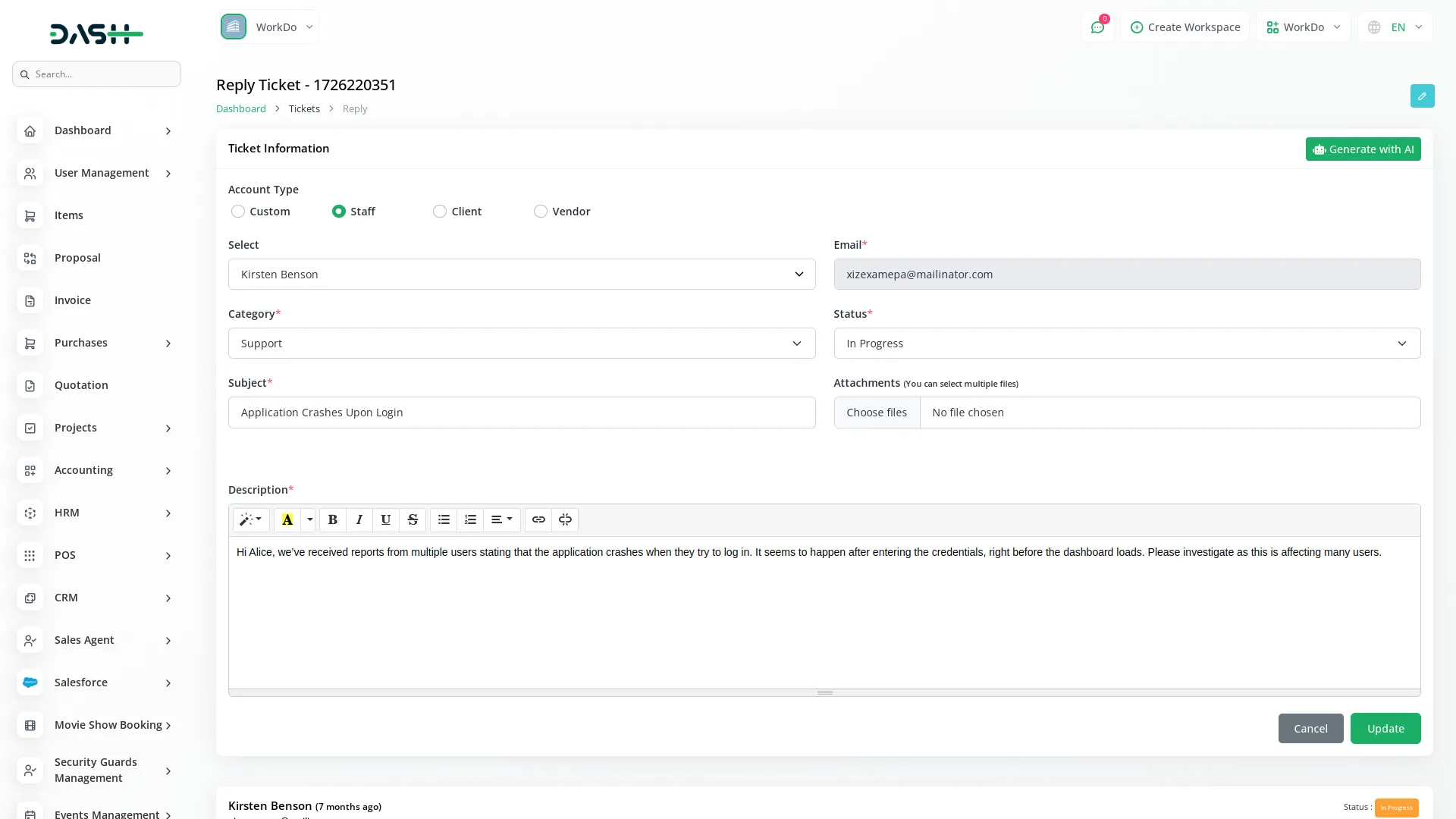Viewport: 1456px width, 819px height.
Task: Open the yellow text highlight color button
Action: tap(287, 519)
